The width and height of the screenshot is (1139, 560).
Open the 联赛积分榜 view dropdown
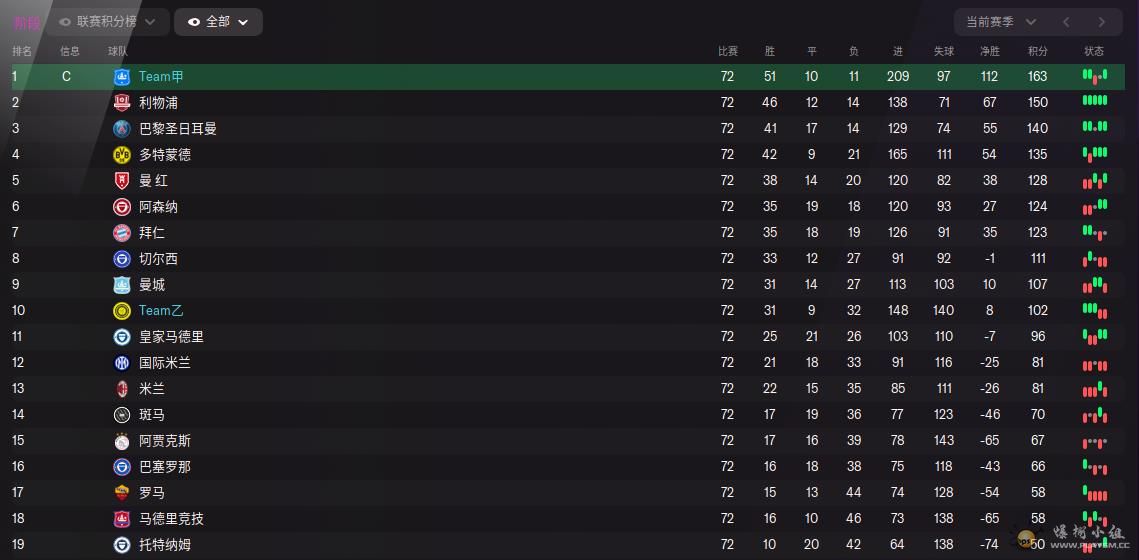(150, 22)
